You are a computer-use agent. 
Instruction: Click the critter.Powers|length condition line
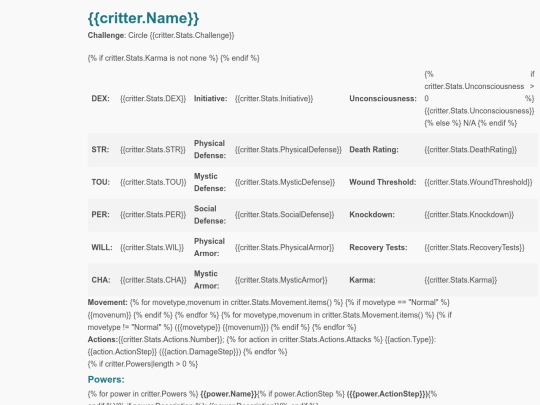coord(143,364)
